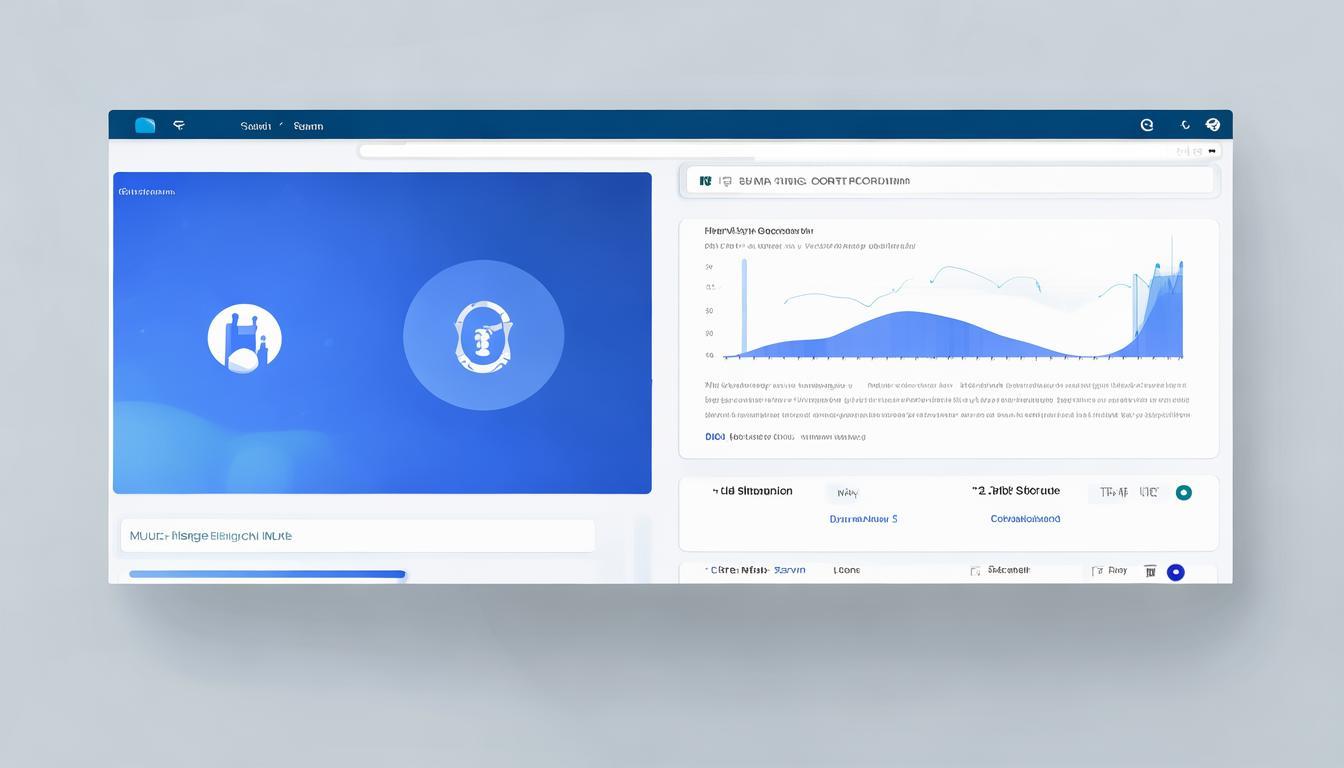This screenshot has height=768, width=1344.
Task: Enable the teal toggle on the Simulation row
Action: pos(1184,492)
